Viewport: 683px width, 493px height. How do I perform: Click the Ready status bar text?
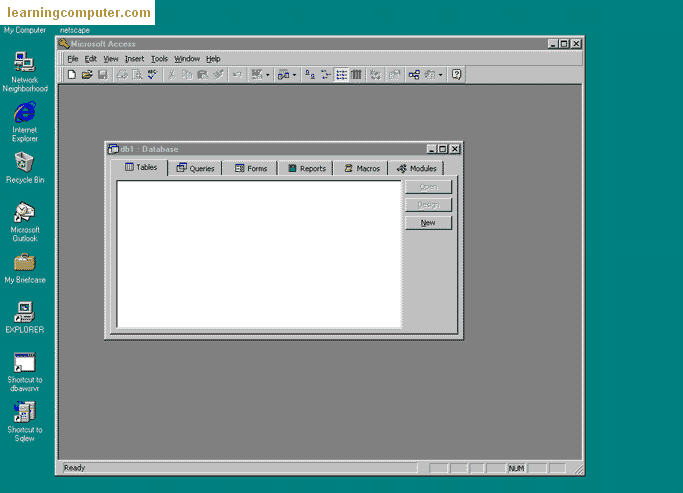pyautogui.click(x=74, y=468)
